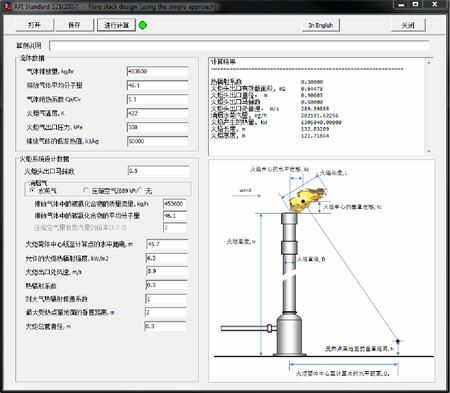Select the 无 (none) radio button
The image size is (450, 393).
[x=140, y=190]
